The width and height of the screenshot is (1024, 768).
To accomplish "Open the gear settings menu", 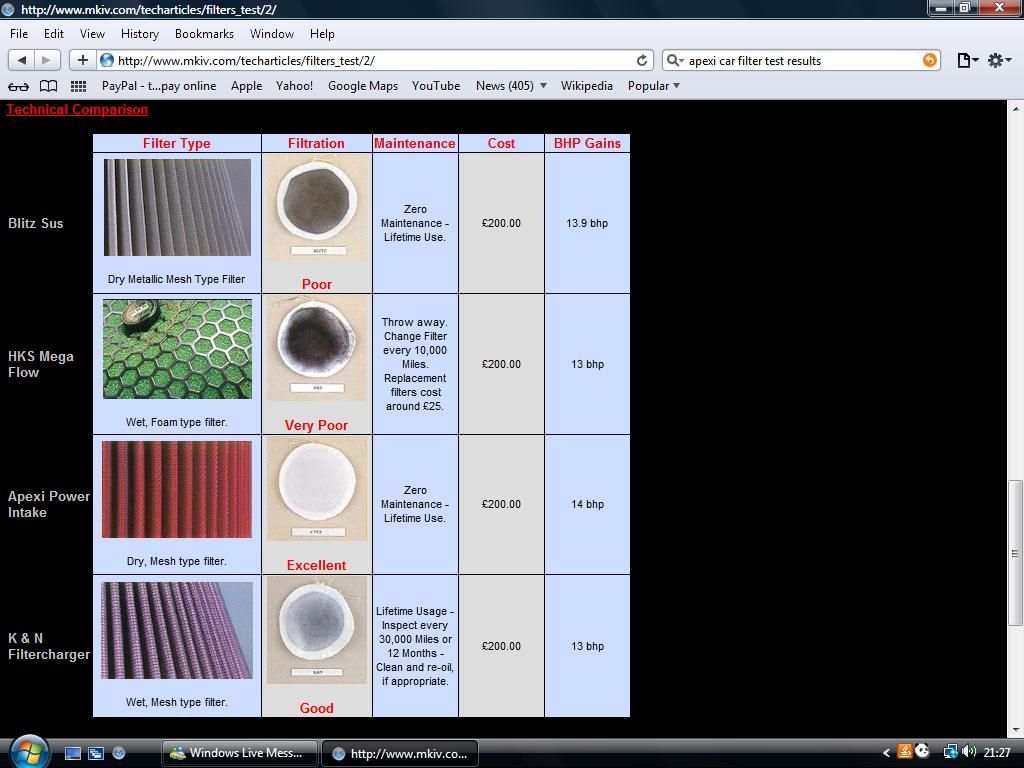I will [x=999, y=60].
